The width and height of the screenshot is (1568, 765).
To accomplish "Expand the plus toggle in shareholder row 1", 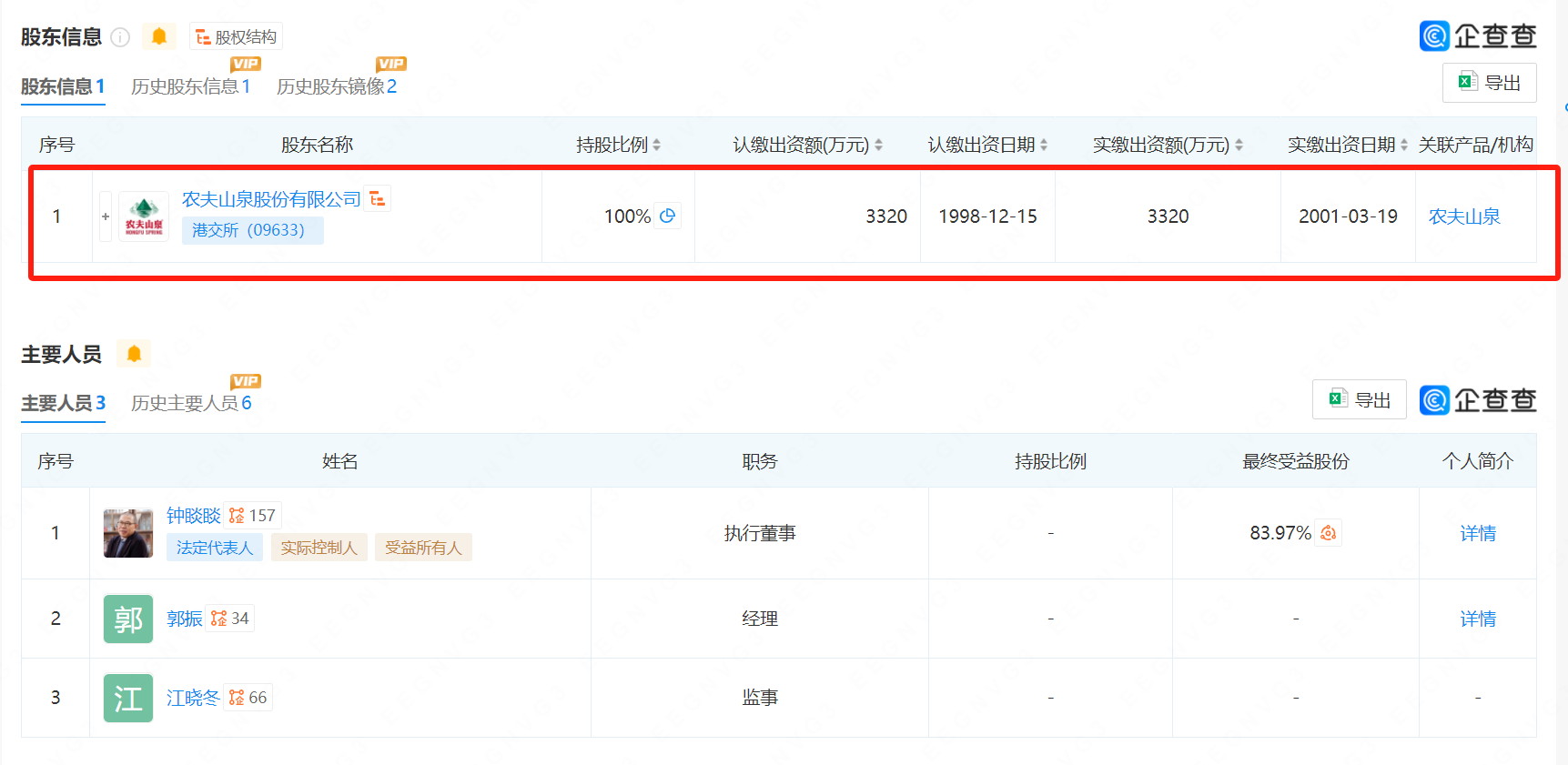I will pos(106,216).
